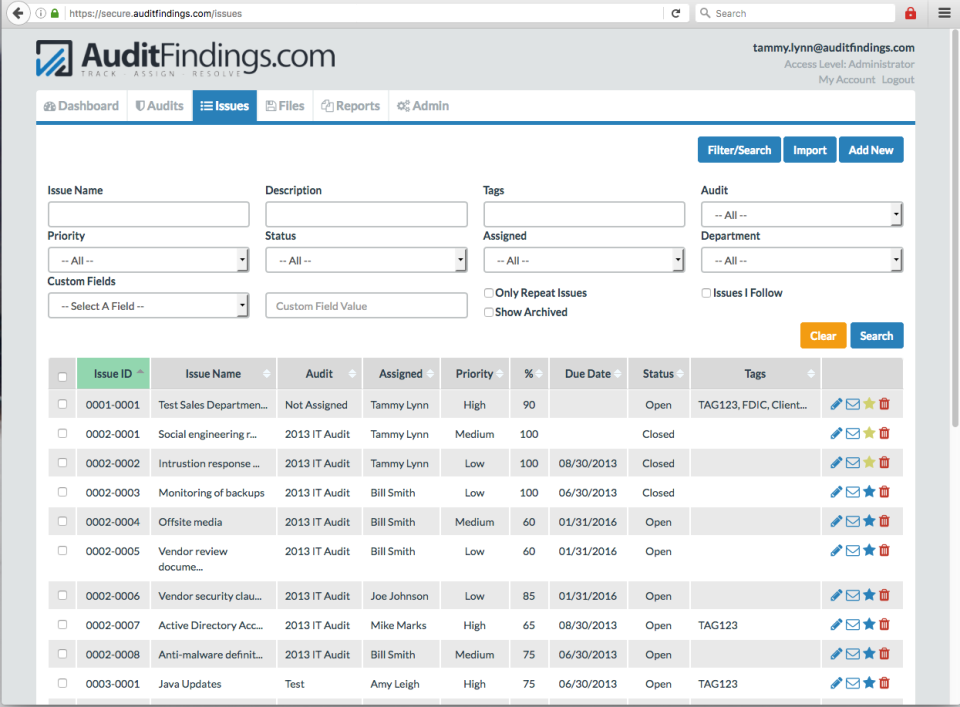Image resolution: width=960 pixels, height=707 pixels.
Task: Switch to the Reports tab
Action: [349, 105]
